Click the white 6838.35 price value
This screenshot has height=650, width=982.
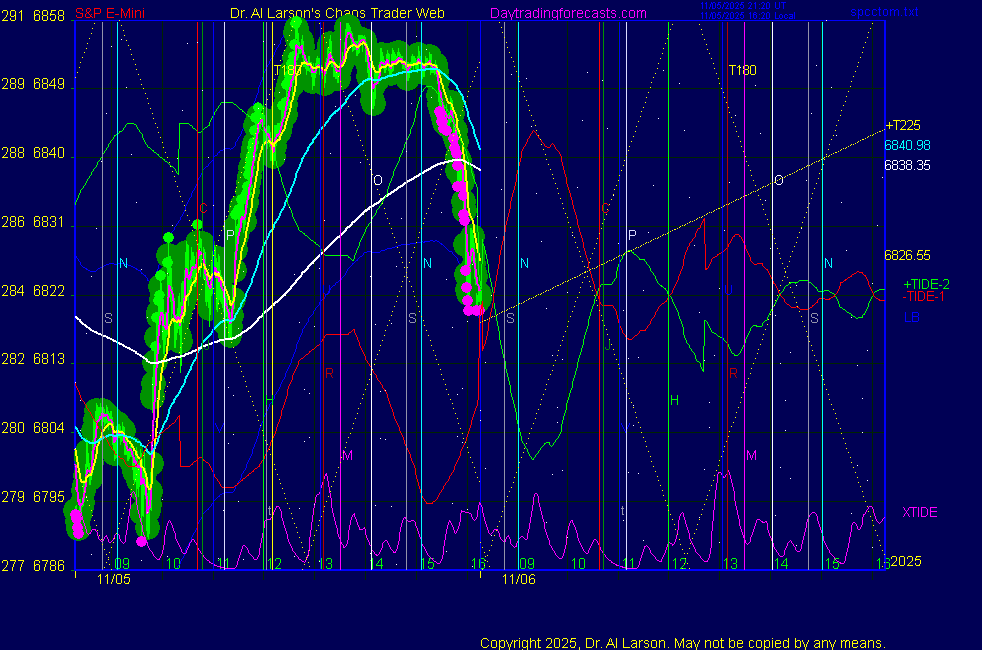[907, 165]
